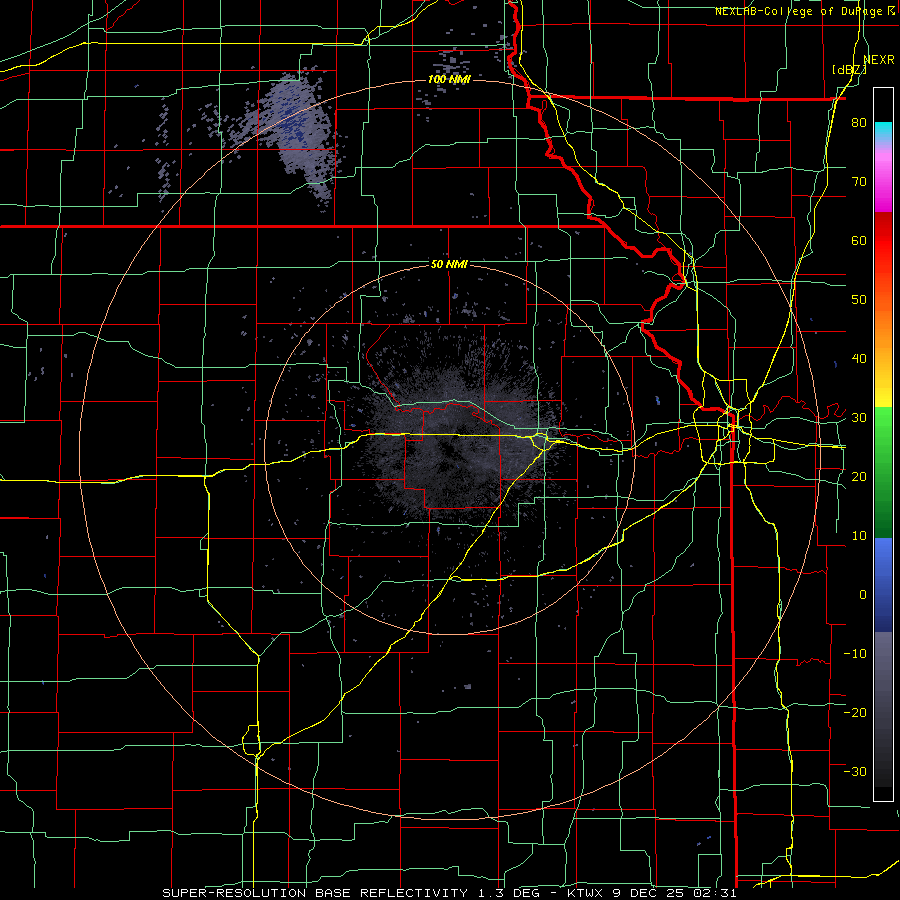Click the -10 value on the dBZ scale
900x900 pixels.
coord(855,653)
